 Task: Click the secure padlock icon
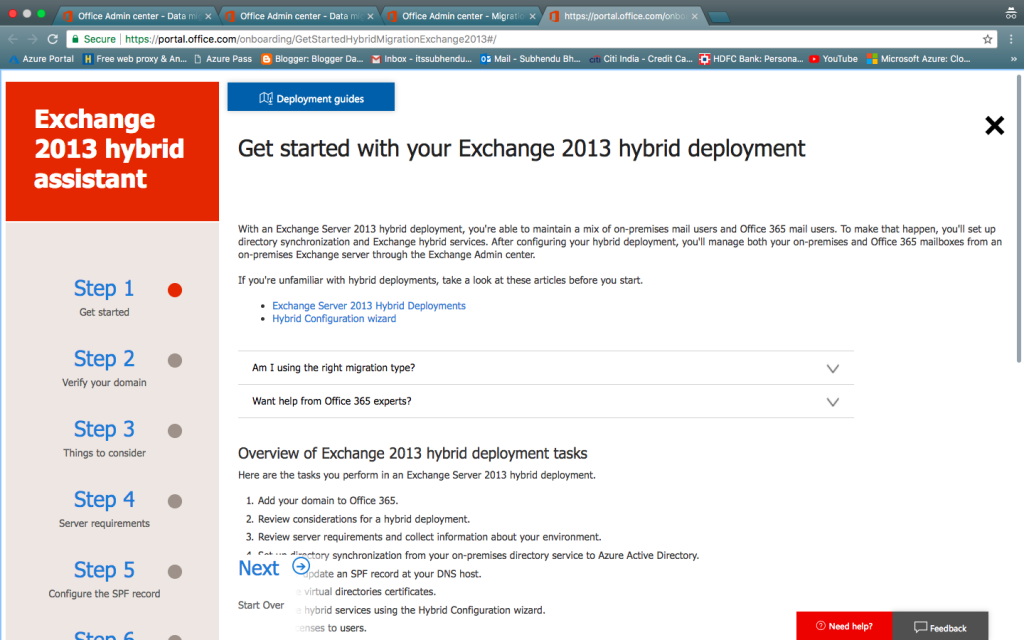75,39
